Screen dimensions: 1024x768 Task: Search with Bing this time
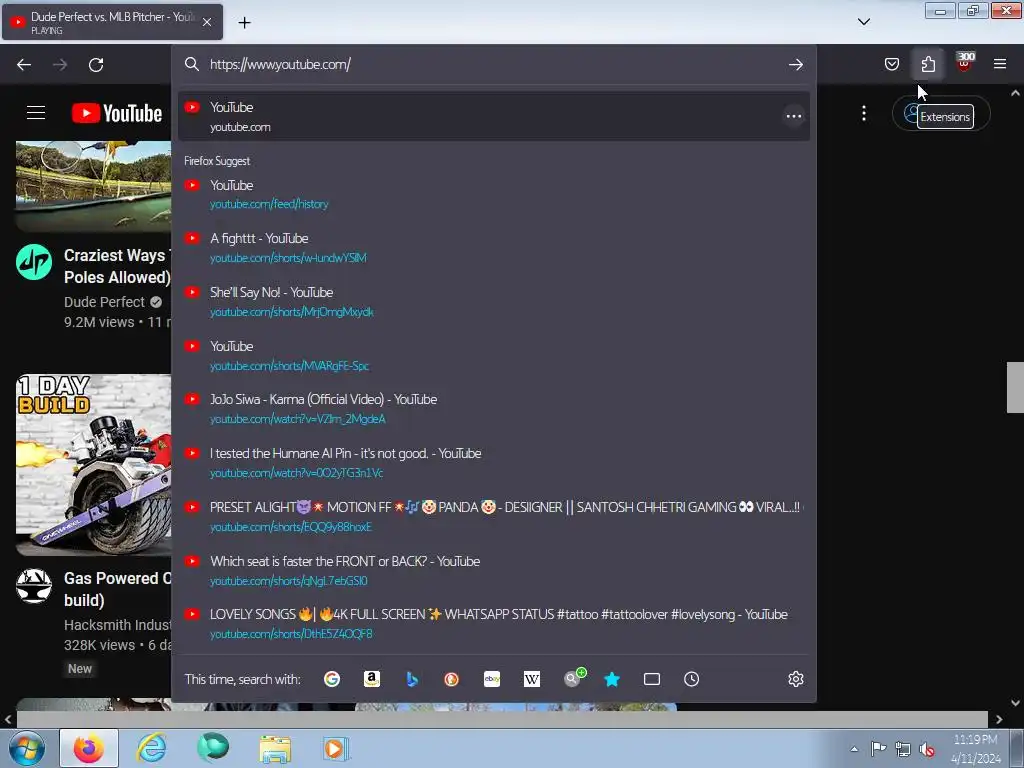(411, 679)
